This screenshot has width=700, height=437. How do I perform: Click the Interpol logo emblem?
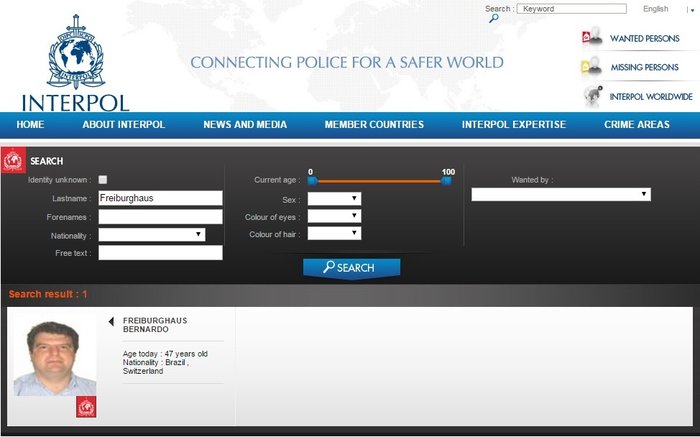click(x=75, y=52)
